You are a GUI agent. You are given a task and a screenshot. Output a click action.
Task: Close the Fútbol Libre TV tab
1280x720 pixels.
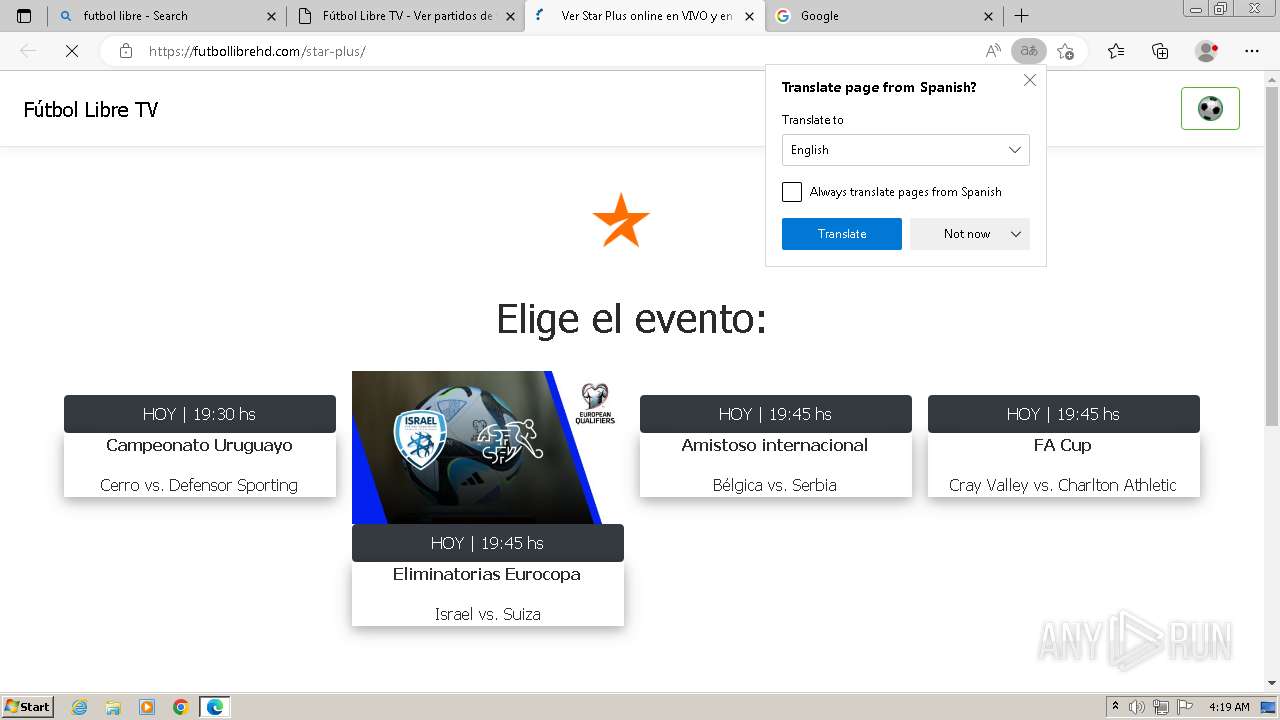pyautogui.click(x=510, y=16)
